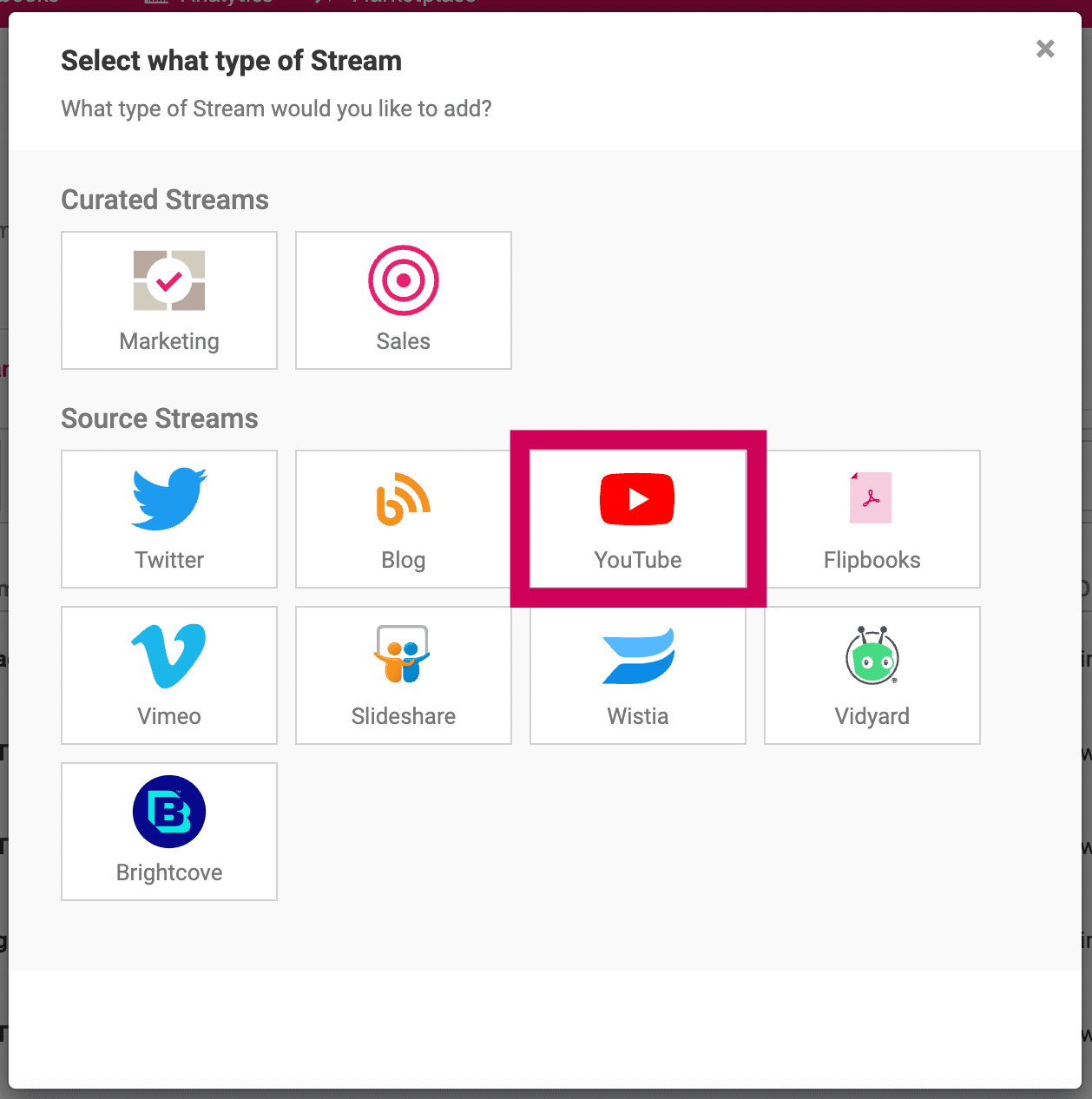The width and height of the screenshot is (1092, 1099).
Task: Click the Curated Streams heading
Action: (x=165, y=200)
